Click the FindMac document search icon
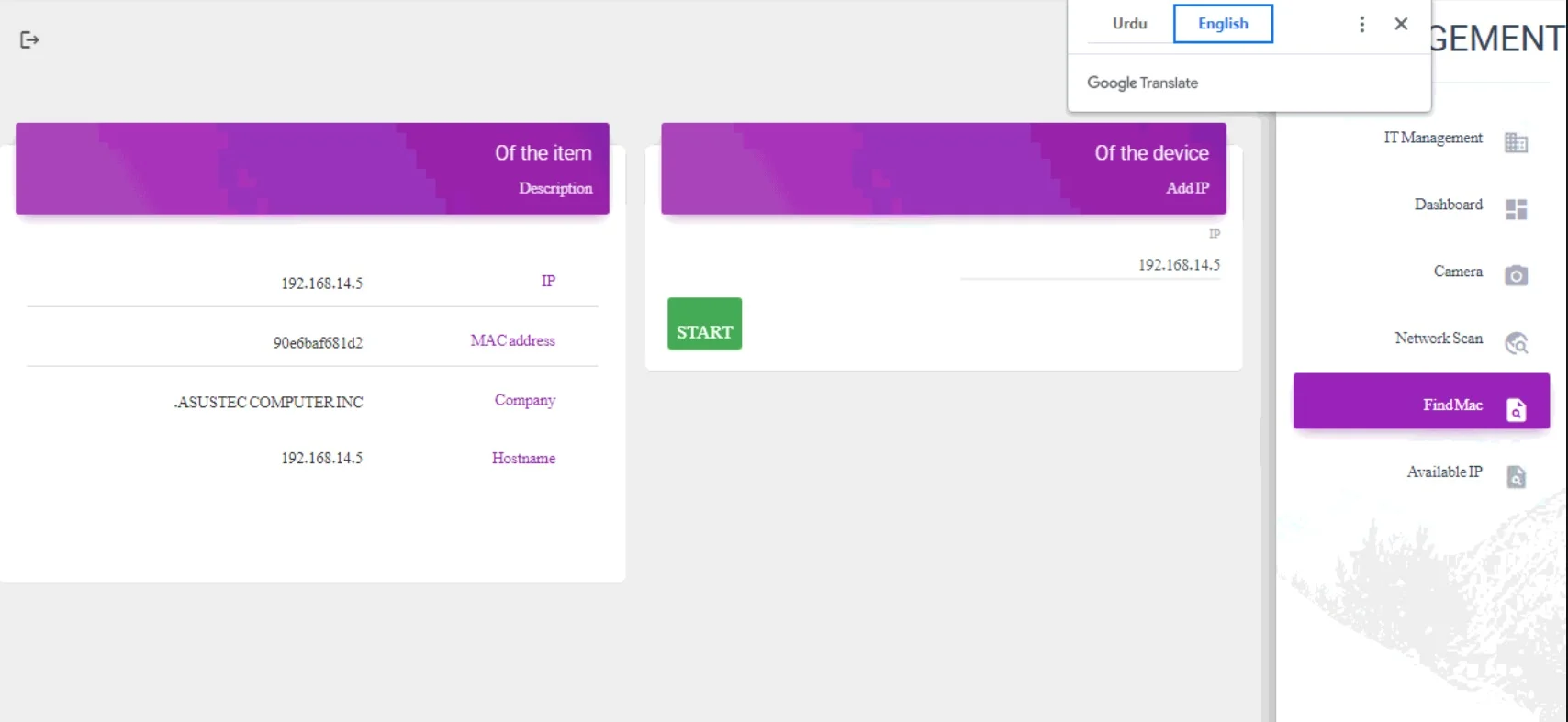 (1516, 410)
